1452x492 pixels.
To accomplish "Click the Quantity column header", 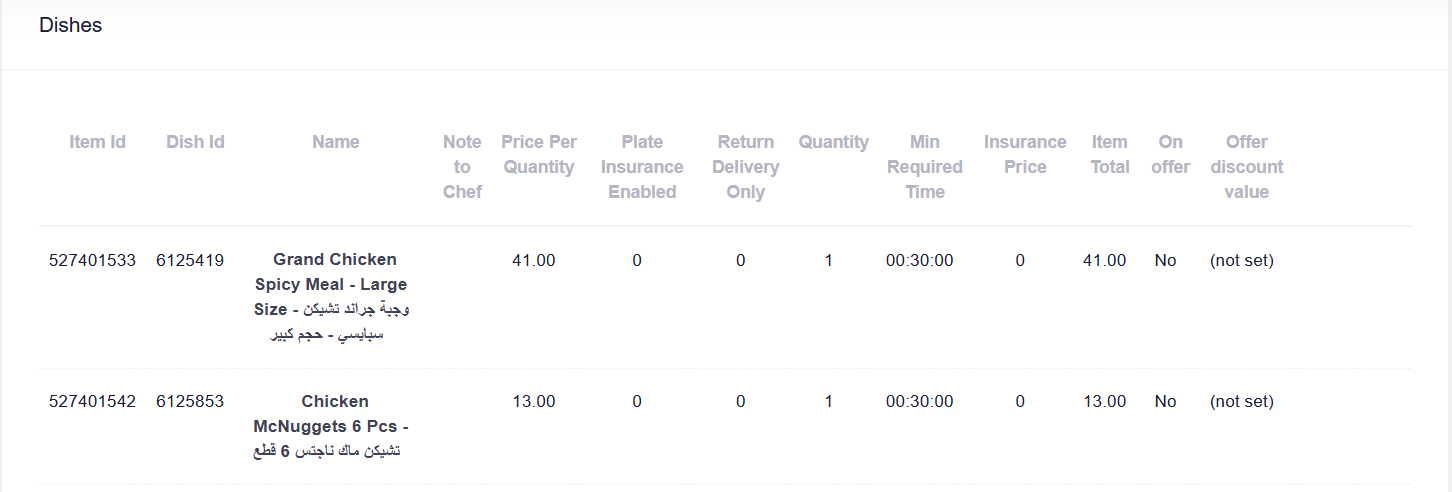I will pos(833,142).
